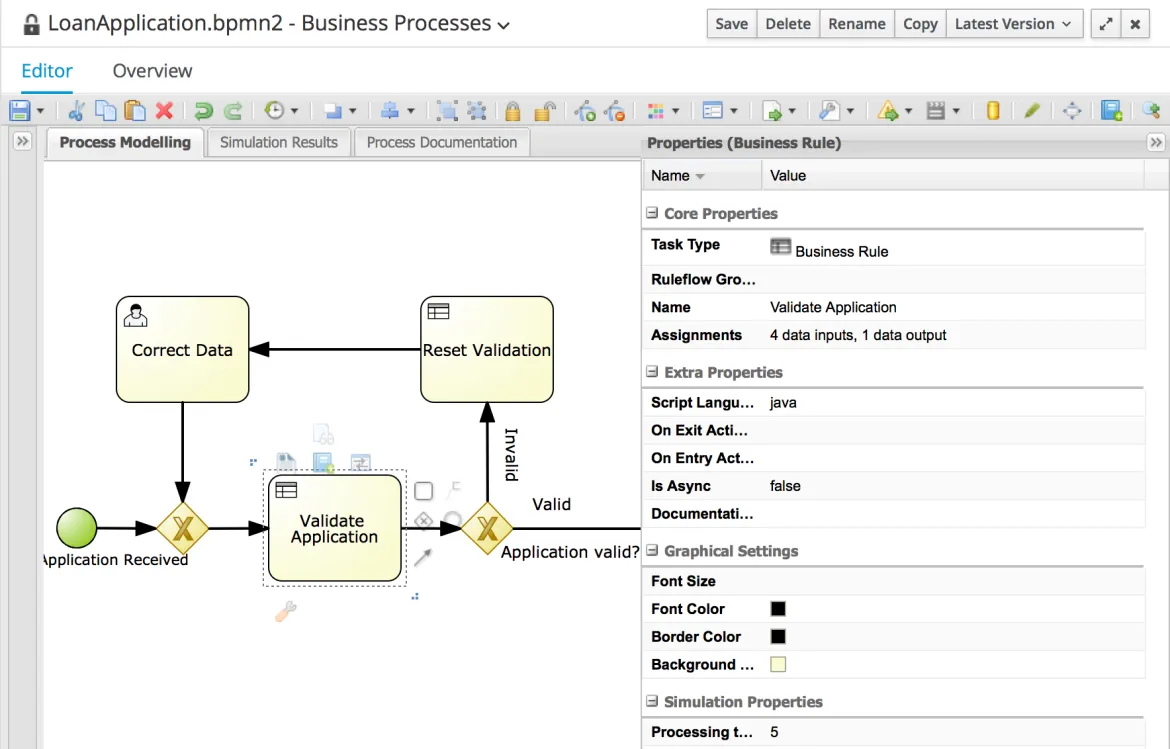
Task: Switch to the Simulation Results tab
Action: 278,142
